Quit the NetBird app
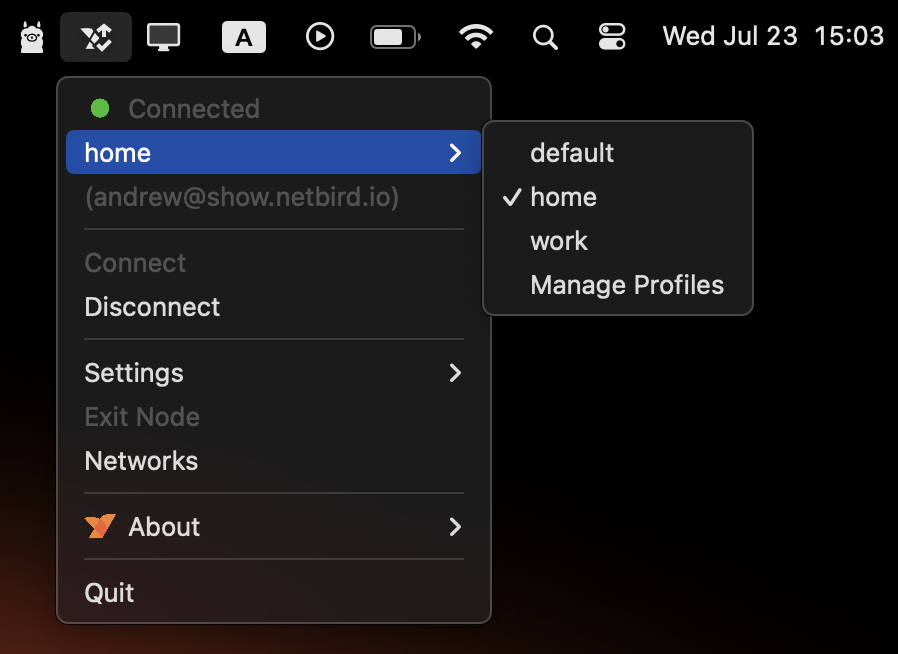 click(x=108, y=592)
